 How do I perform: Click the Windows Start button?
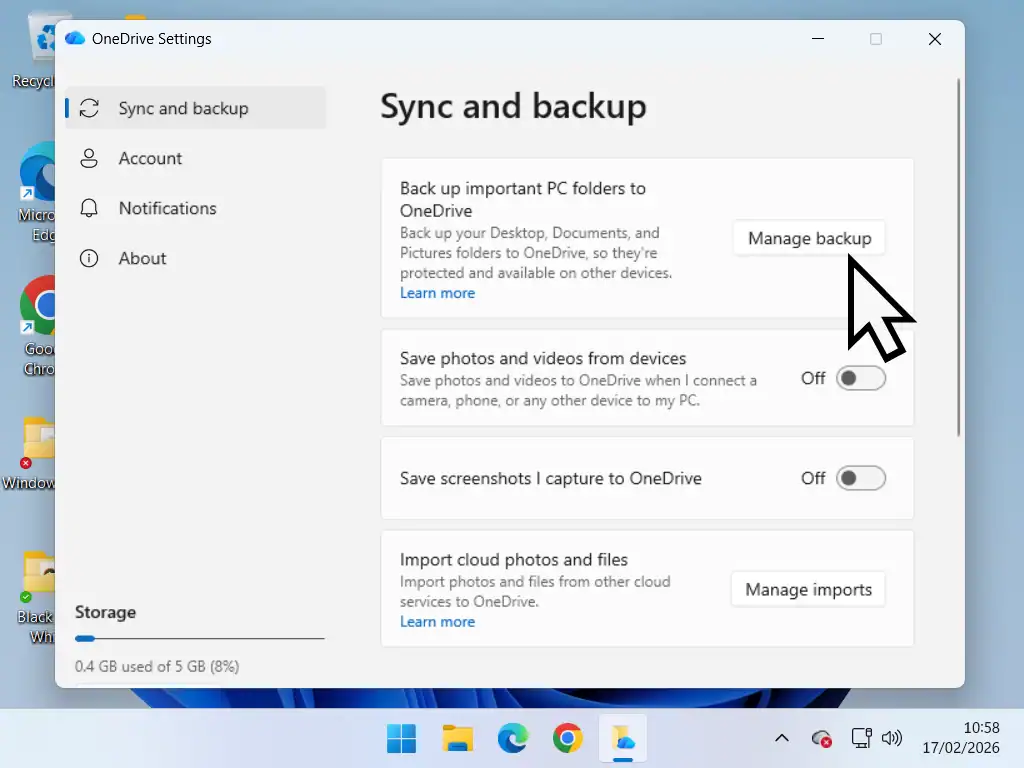pos(401,738)
